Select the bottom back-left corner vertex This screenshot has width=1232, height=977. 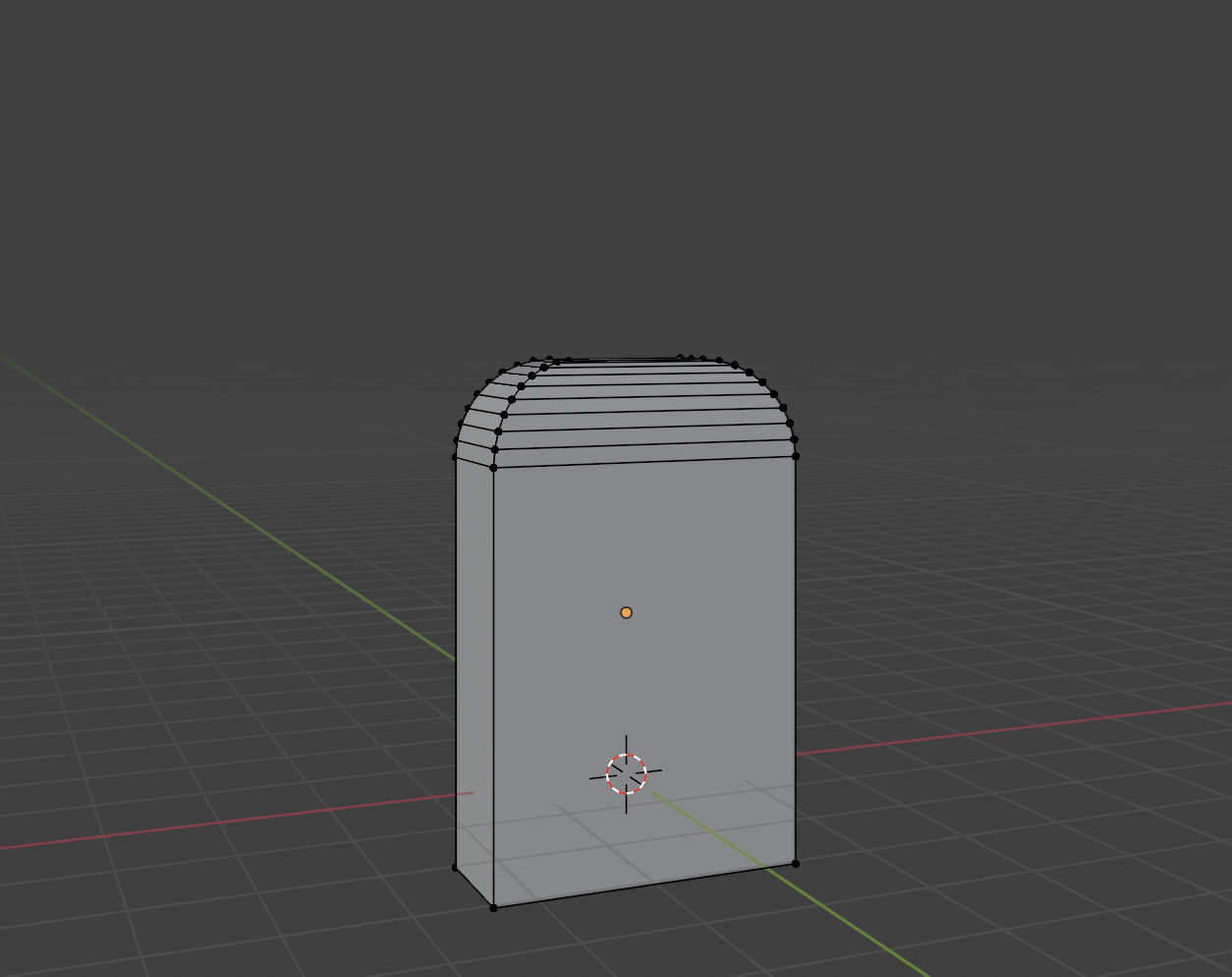[x=455, y=867]
